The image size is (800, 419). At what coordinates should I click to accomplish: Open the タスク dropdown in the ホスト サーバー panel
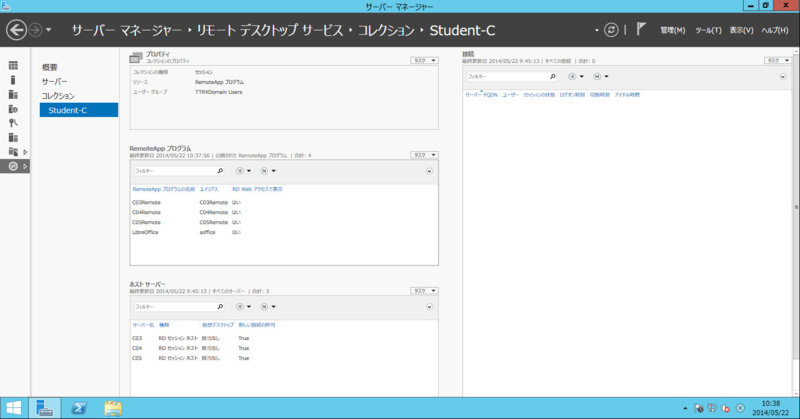[x=424, y=290]
